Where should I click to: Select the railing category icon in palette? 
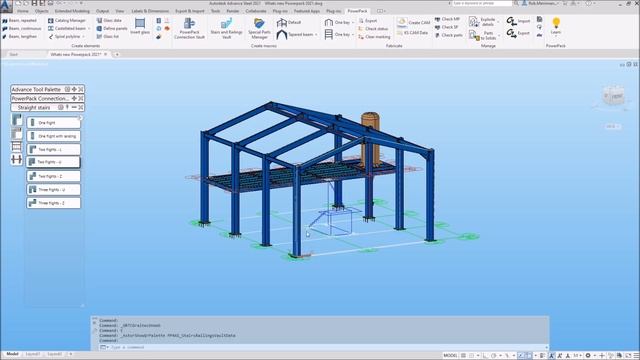[x=16, y=147]
